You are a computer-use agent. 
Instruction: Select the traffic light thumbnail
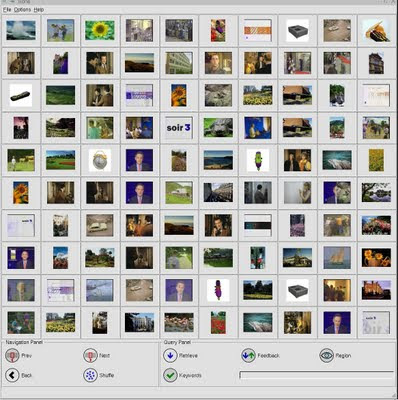click(x=258, y=258)
